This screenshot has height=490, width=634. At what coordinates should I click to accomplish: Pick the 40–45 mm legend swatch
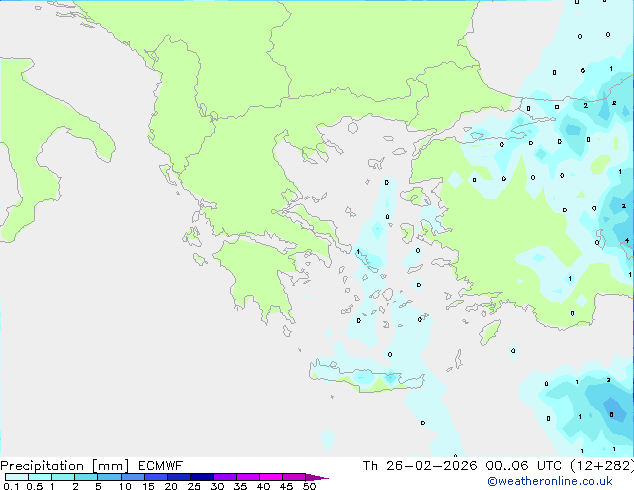[x=271, y=477]
